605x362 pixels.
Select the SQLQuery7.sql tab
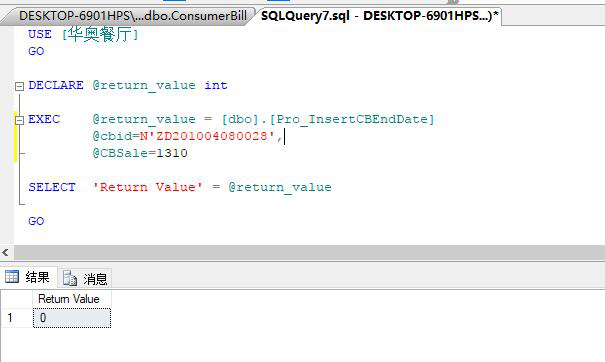[x=379, y=16]
